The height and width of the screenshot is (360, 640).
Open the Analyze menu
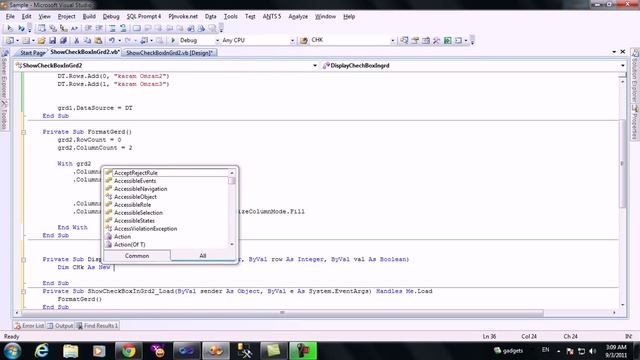point(298,16)
